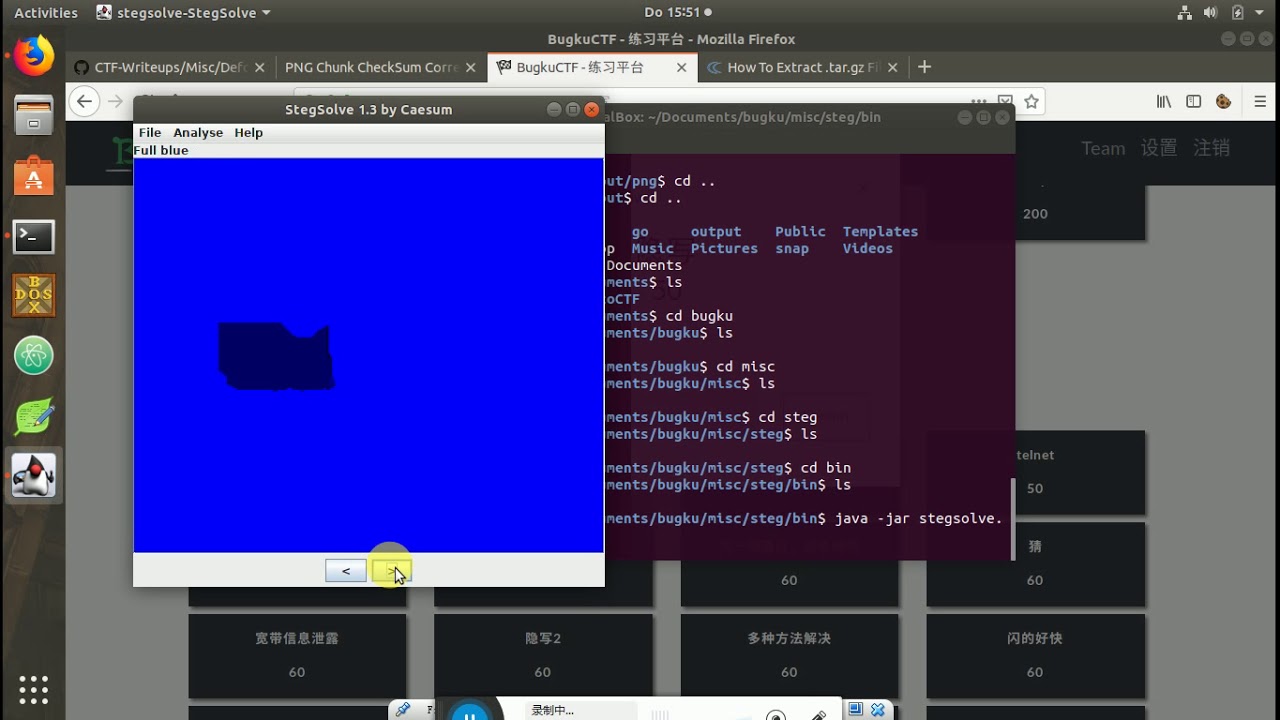Close the BugkuCTF tab
Screen dimensions: 1280x720
pyautogui.click(x=682, y=68)
